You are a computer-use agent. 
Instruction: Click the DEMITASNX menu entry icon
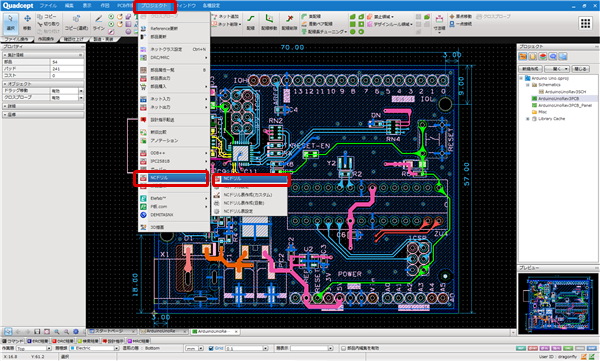(143, 215)
